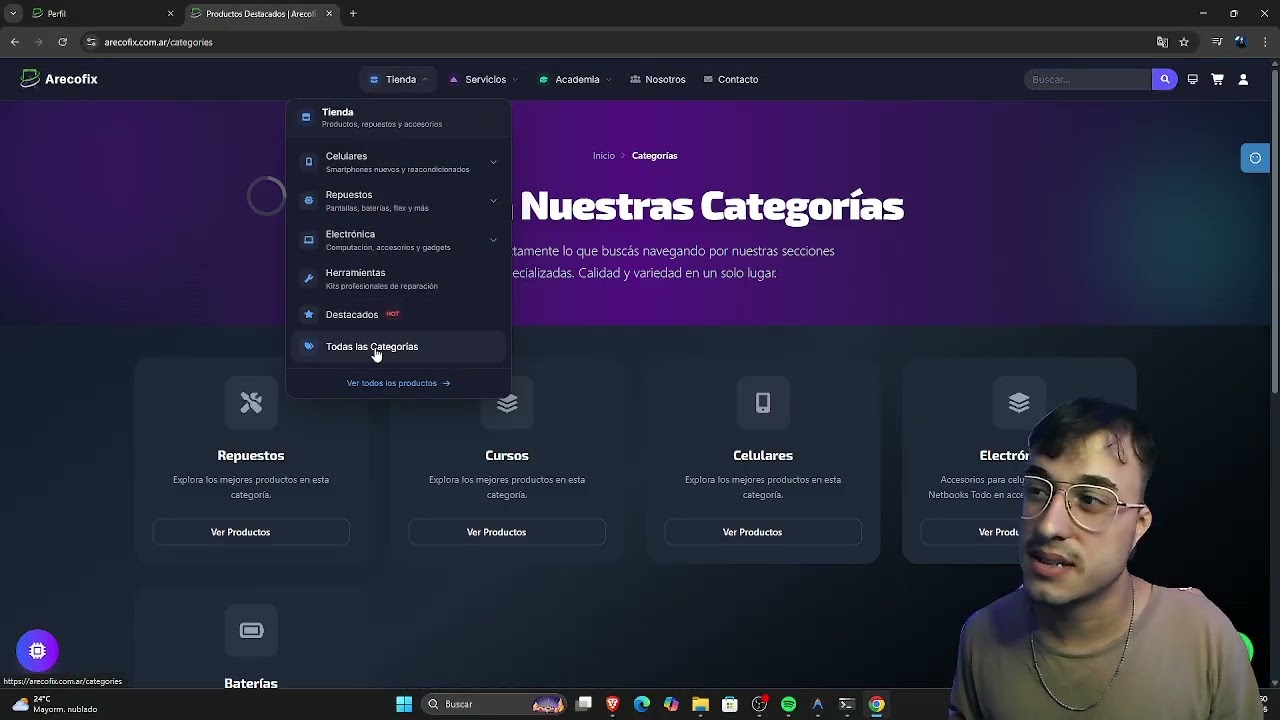Open Microsoft Store from the taskbar
The width and height of the screenshot is (1280, 720).
click(x=730, y=704)
